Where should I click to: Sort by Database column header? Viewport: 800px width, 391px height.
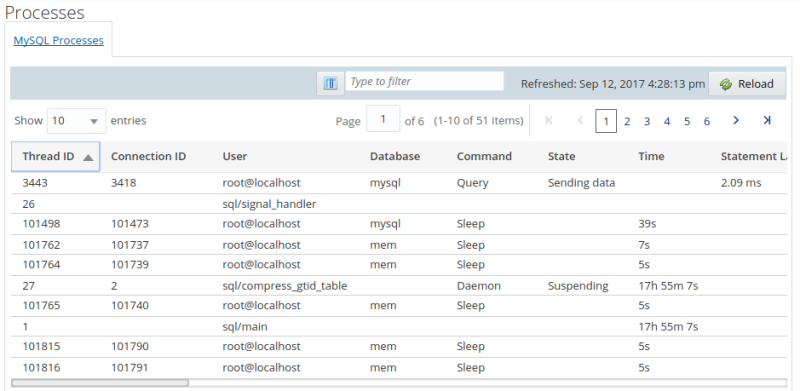[395, 156]
